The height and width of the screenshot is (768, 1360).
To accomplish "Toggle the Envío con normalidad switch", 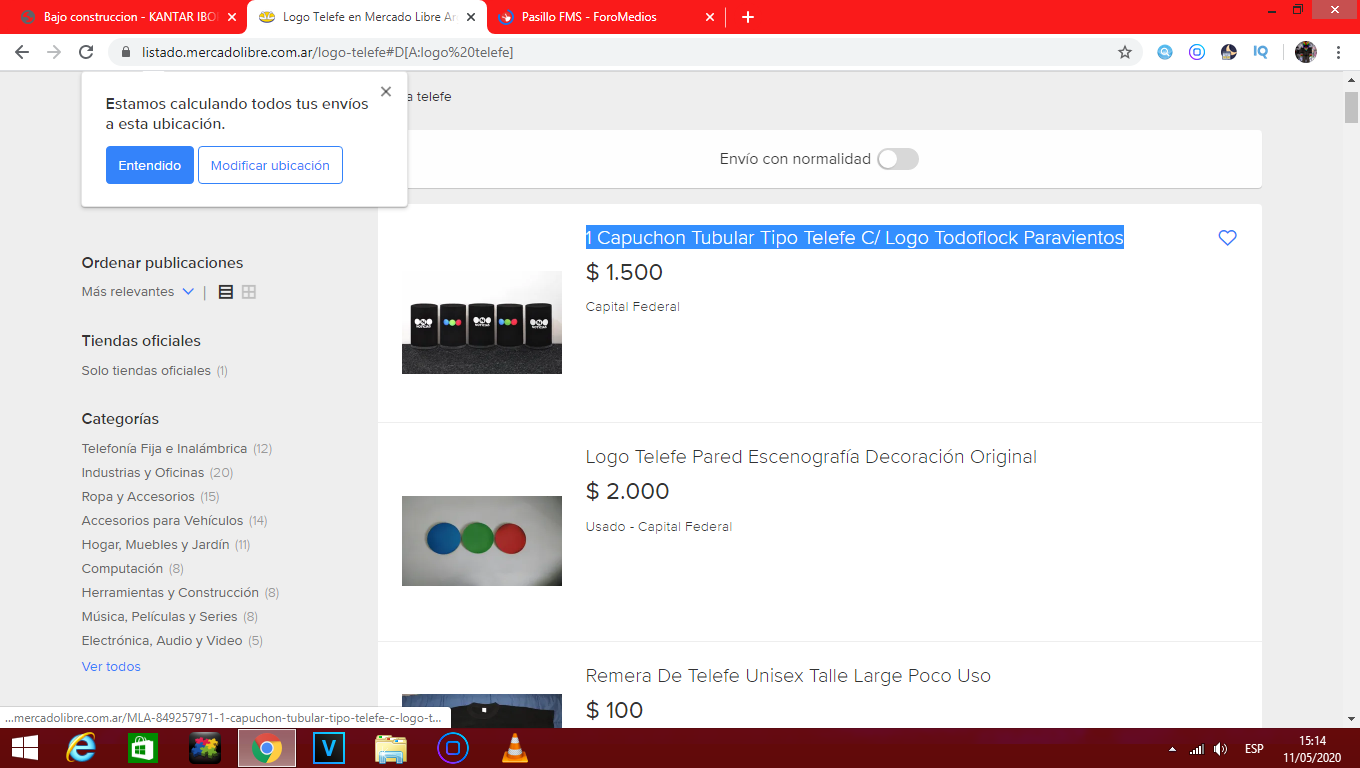I will tap(898, 159).
